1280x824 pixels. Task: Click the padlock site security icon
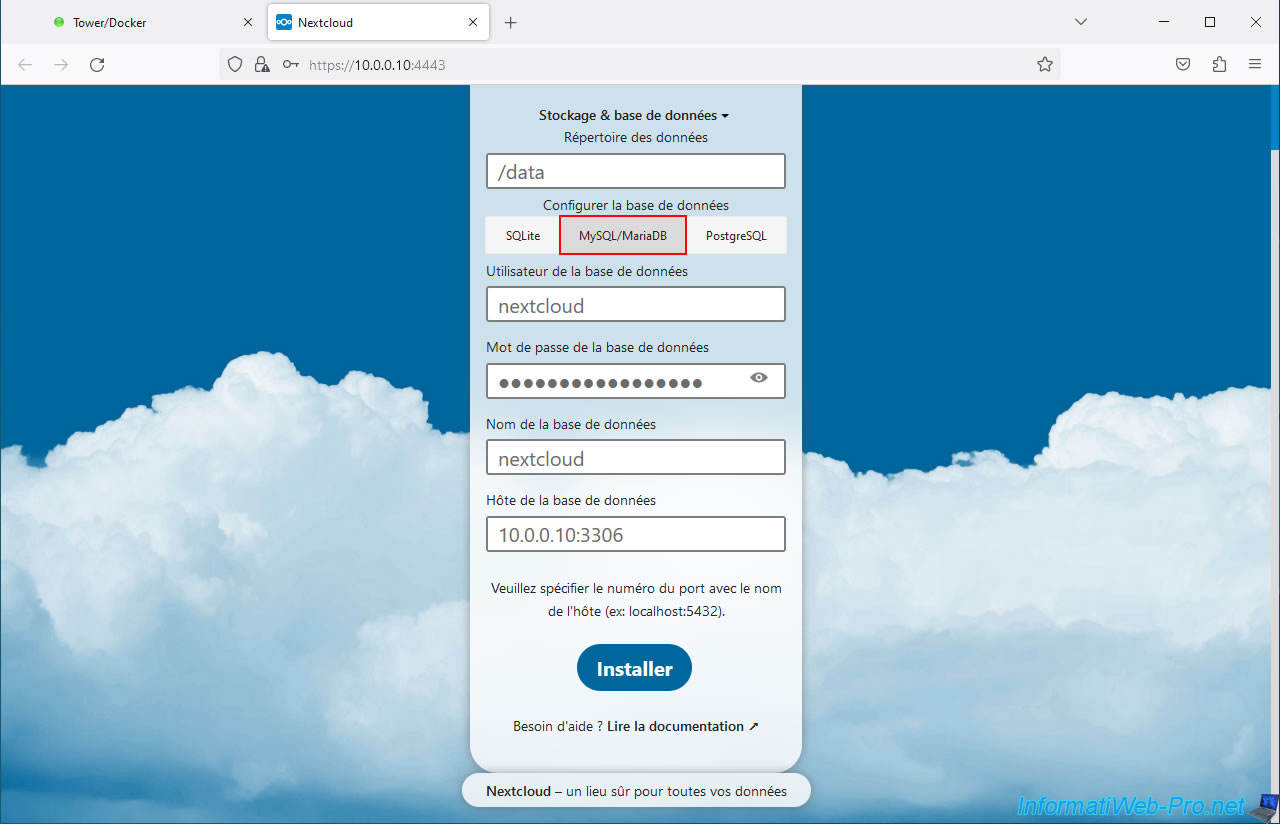click(262, 65)
